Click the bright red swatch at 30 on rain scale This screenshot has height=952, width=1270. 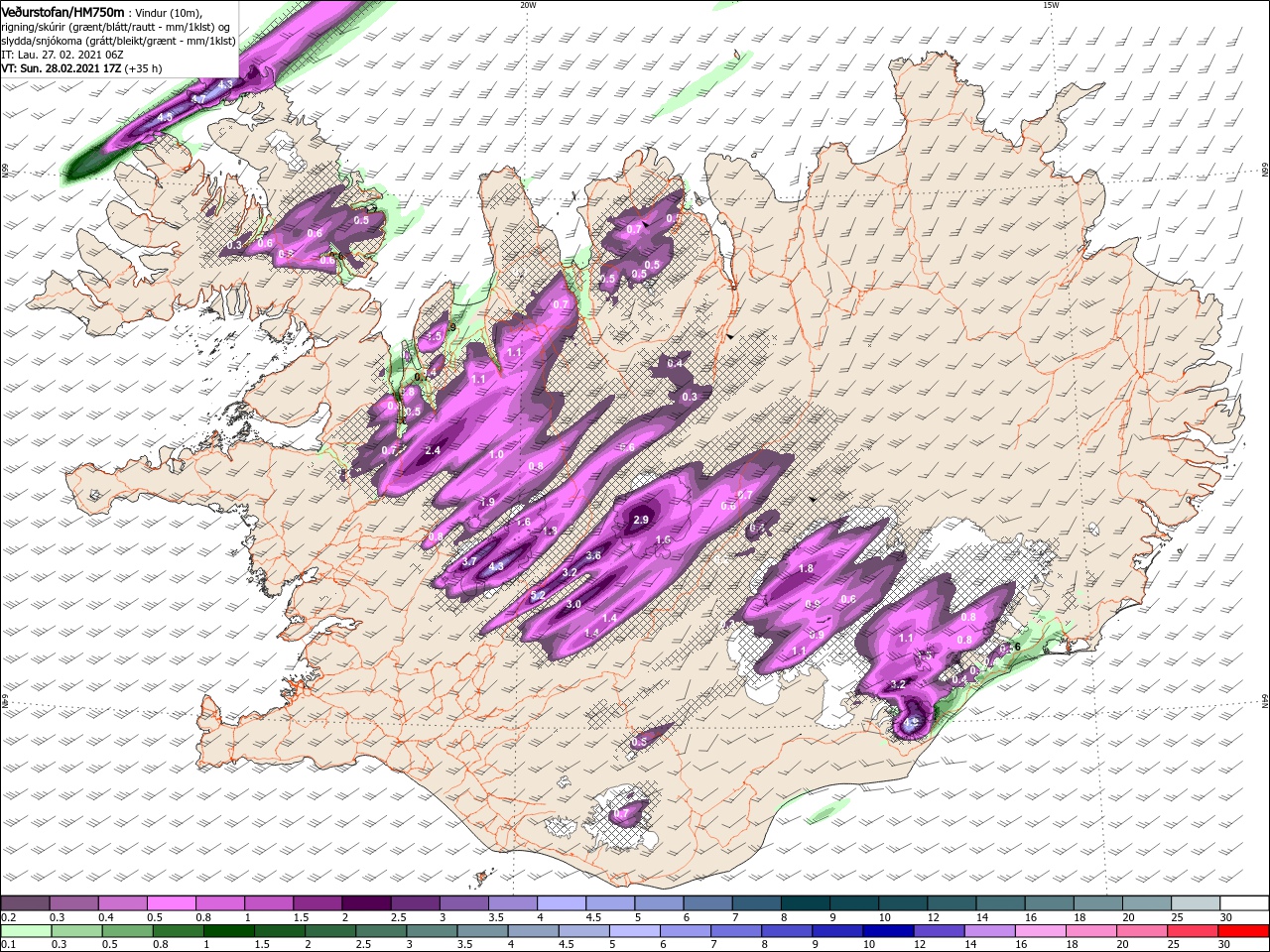point(1244,931)
